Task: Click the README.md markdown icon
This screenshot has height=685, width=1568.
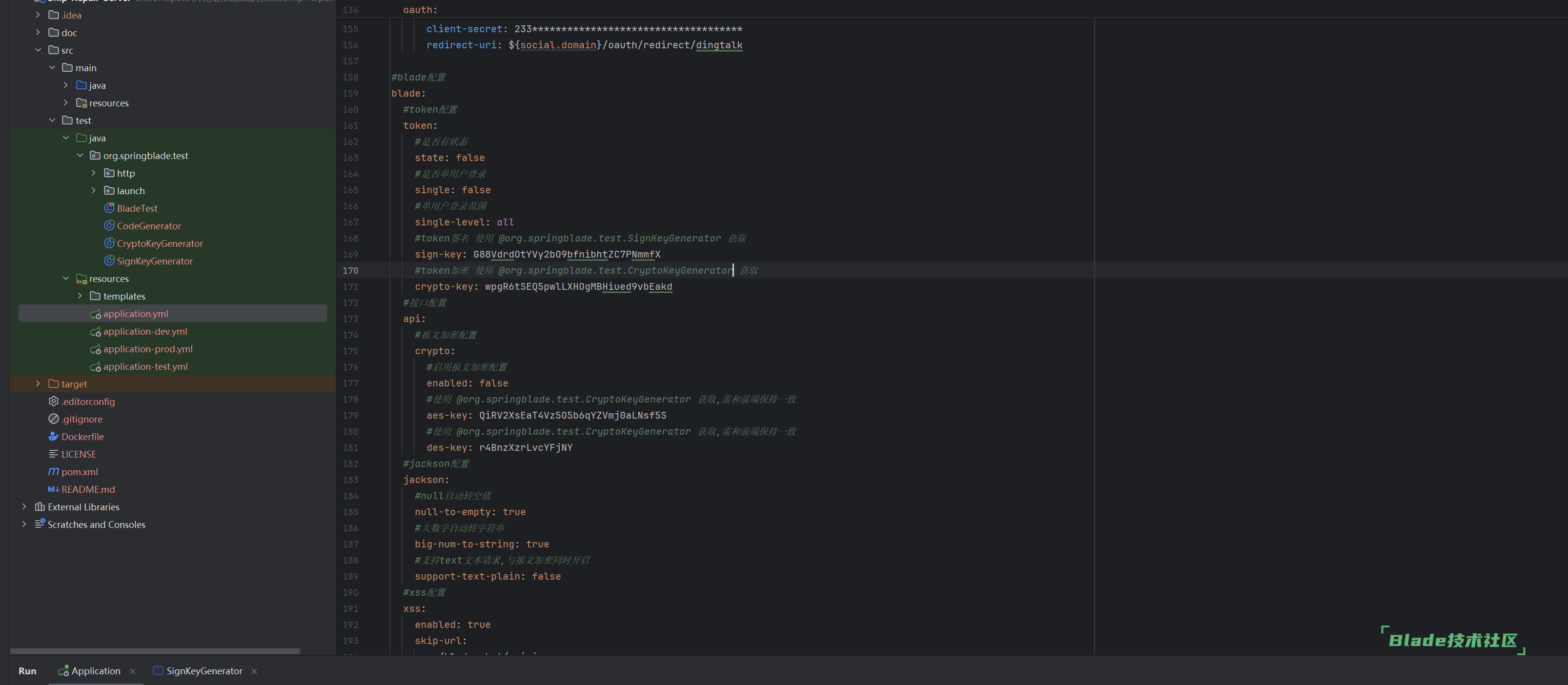Action: pyautogui.click(x=54, y=489)
